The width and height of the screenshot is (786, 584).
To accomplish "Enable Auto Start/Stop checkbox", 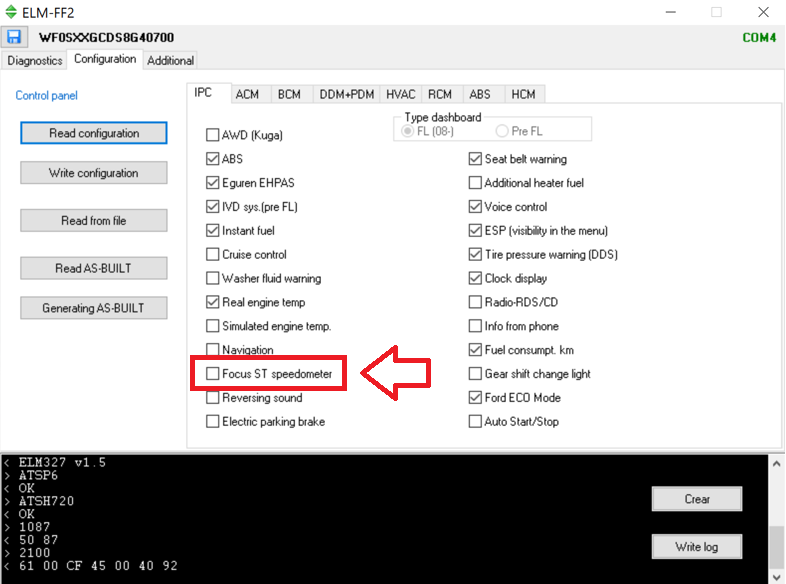I will (475, 422).
